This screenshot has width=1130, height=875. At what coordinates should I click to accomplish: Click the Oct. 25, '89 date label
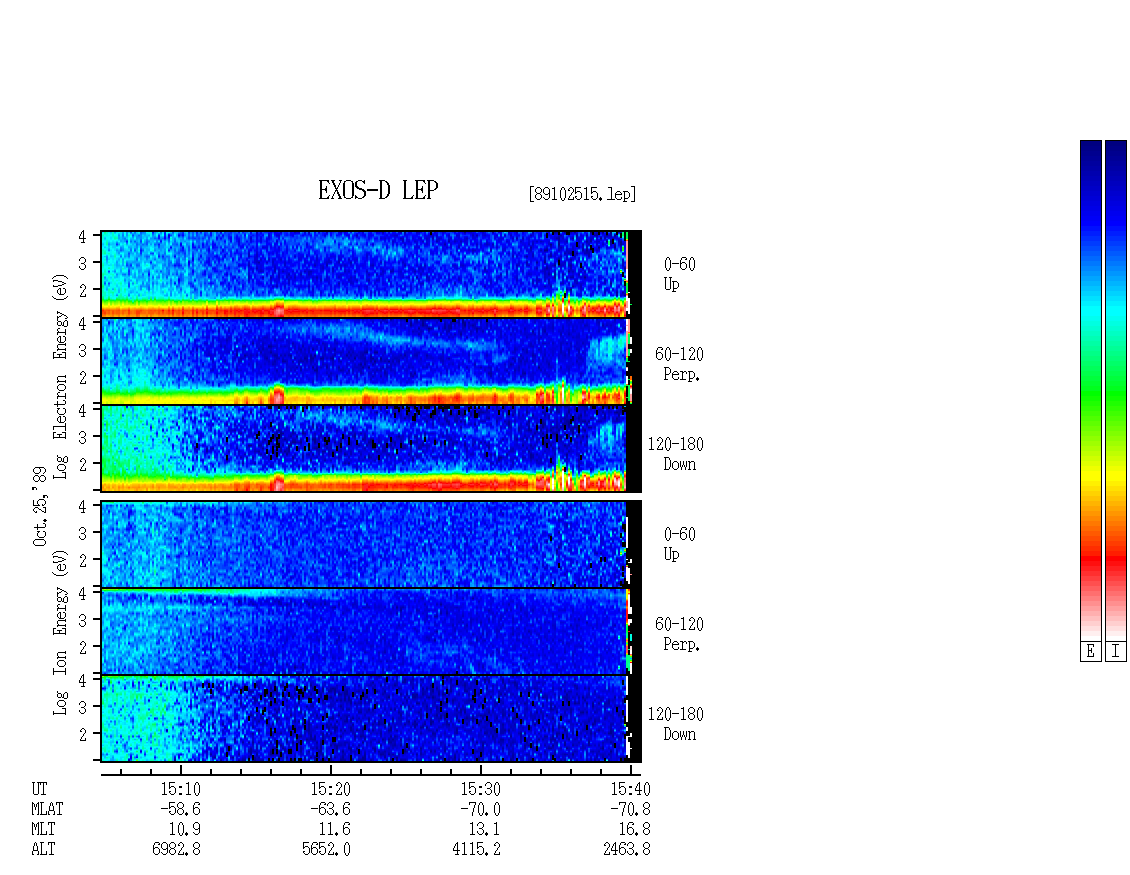tap(40, 506)
